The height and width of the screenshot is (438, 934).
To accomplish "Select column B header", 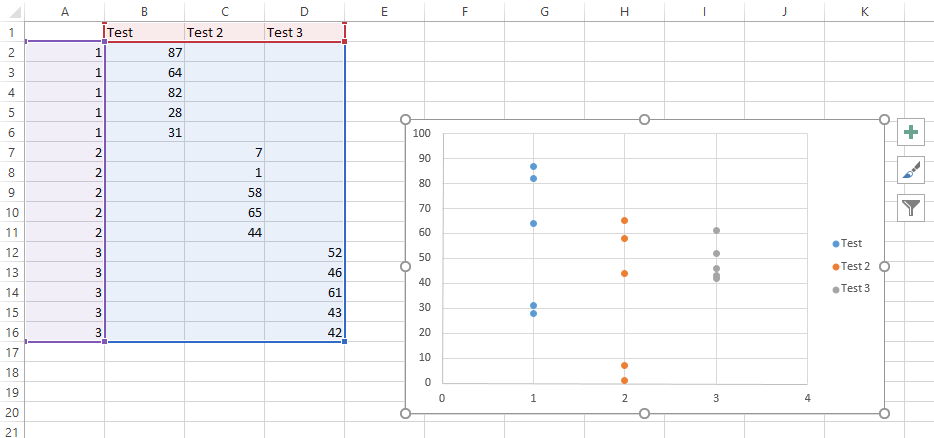I will pyautogui.click(x=145, y=11).
